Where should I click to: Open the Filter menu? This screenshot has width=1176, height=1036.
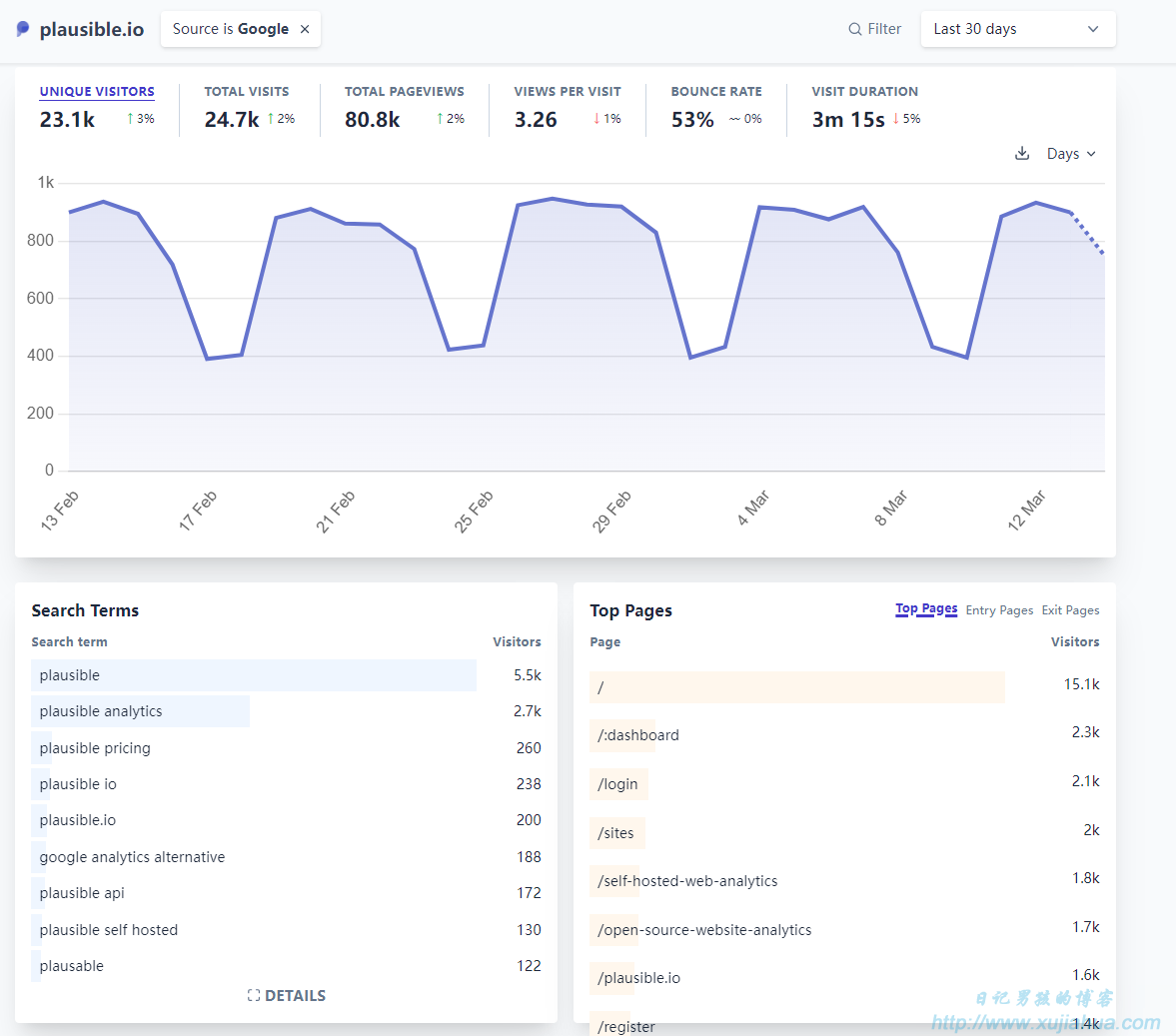coord(874,29)
